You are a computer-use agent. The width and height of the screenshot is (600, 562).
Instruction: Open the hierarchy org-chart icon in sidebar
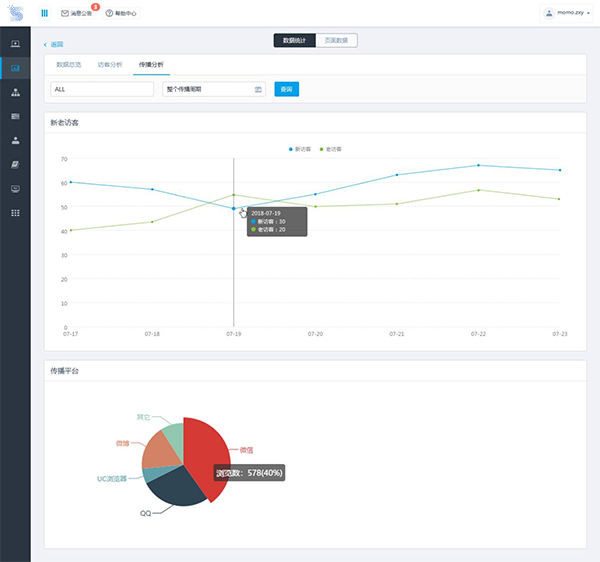pos(15,92)
